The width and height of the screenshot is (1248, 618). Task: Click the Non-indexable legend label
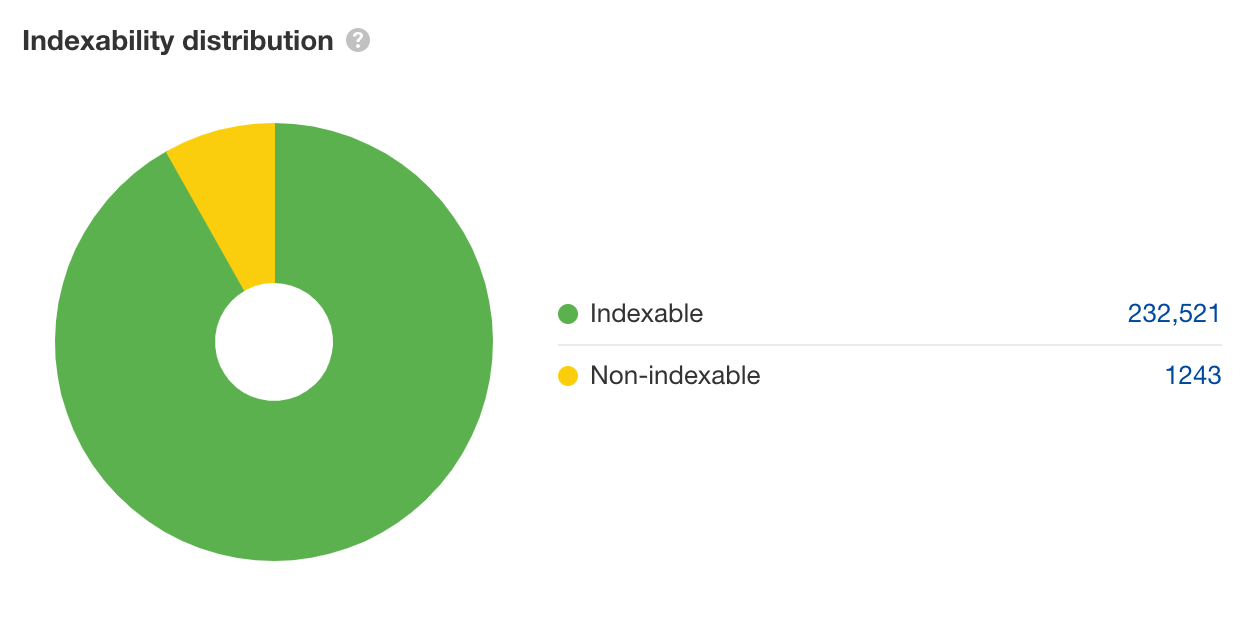point(675,376)
